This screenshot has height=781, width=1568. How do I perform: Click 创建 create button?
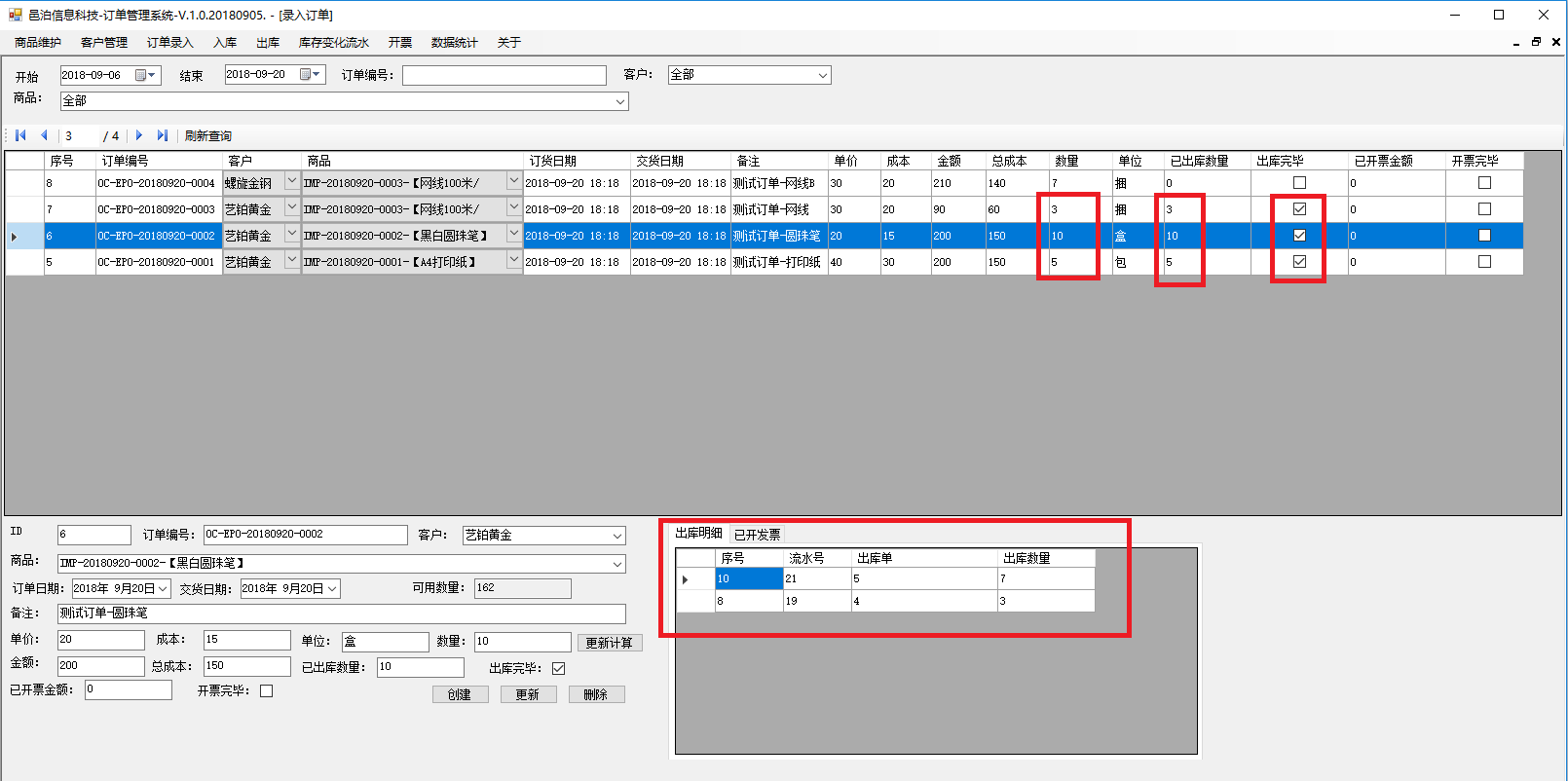[x=460, y=694]
